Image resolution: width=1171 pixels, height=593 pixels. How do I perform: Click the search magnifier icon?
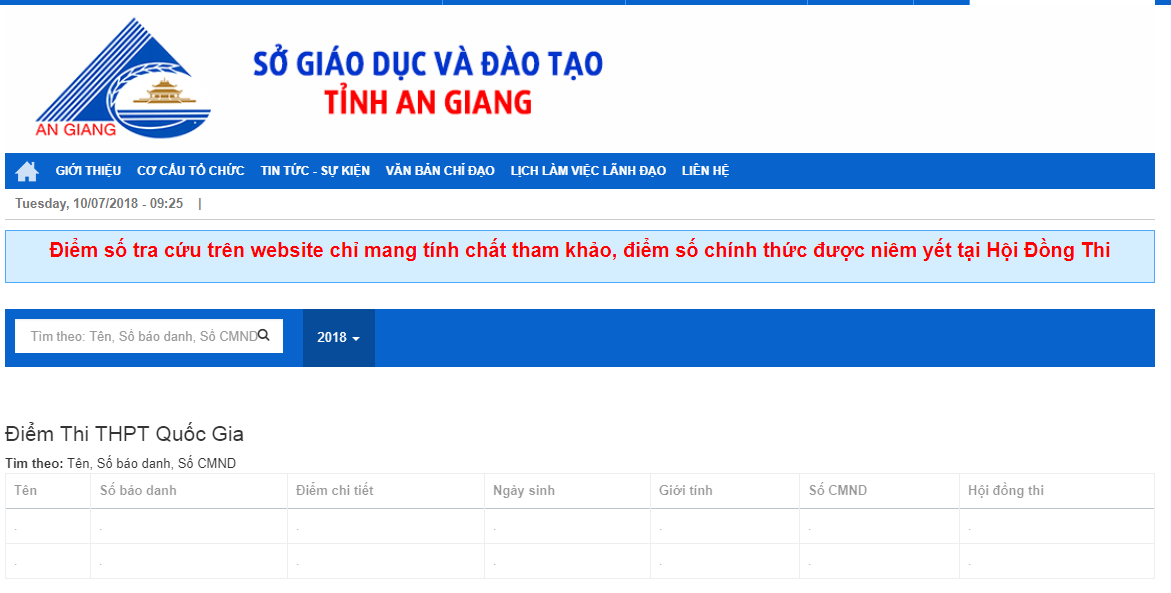(x=263, y=335)
